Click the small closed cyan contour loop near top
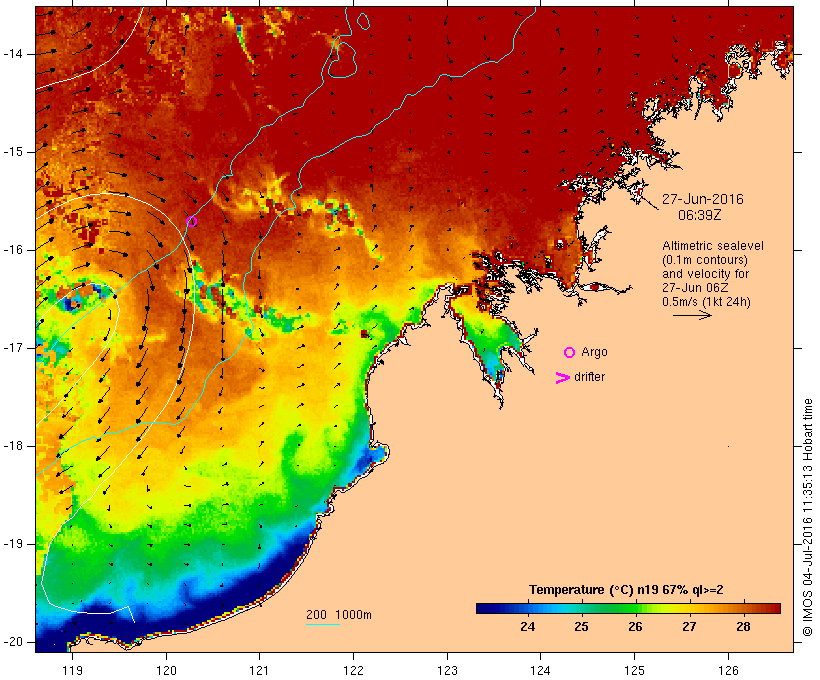 coord(363,20)
